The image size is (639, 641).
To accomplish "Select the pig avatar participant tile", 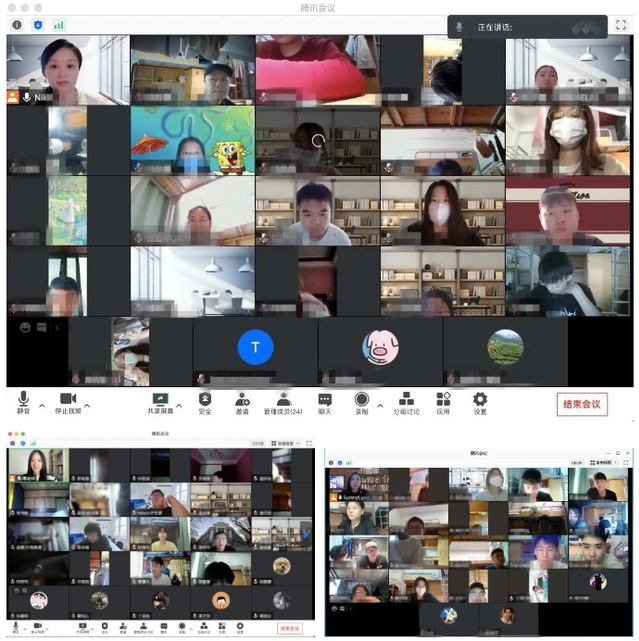I will pyautogui.click(x=380, y=347).
